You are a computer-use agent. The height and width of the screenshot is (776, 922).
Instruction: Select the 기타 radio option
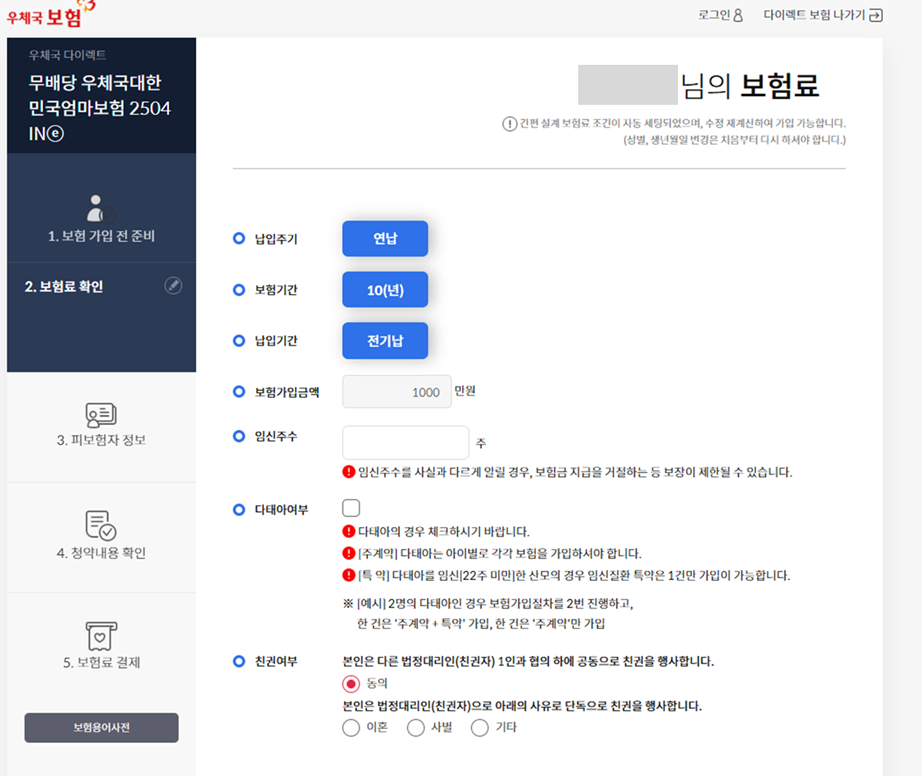tap(480, 728)
